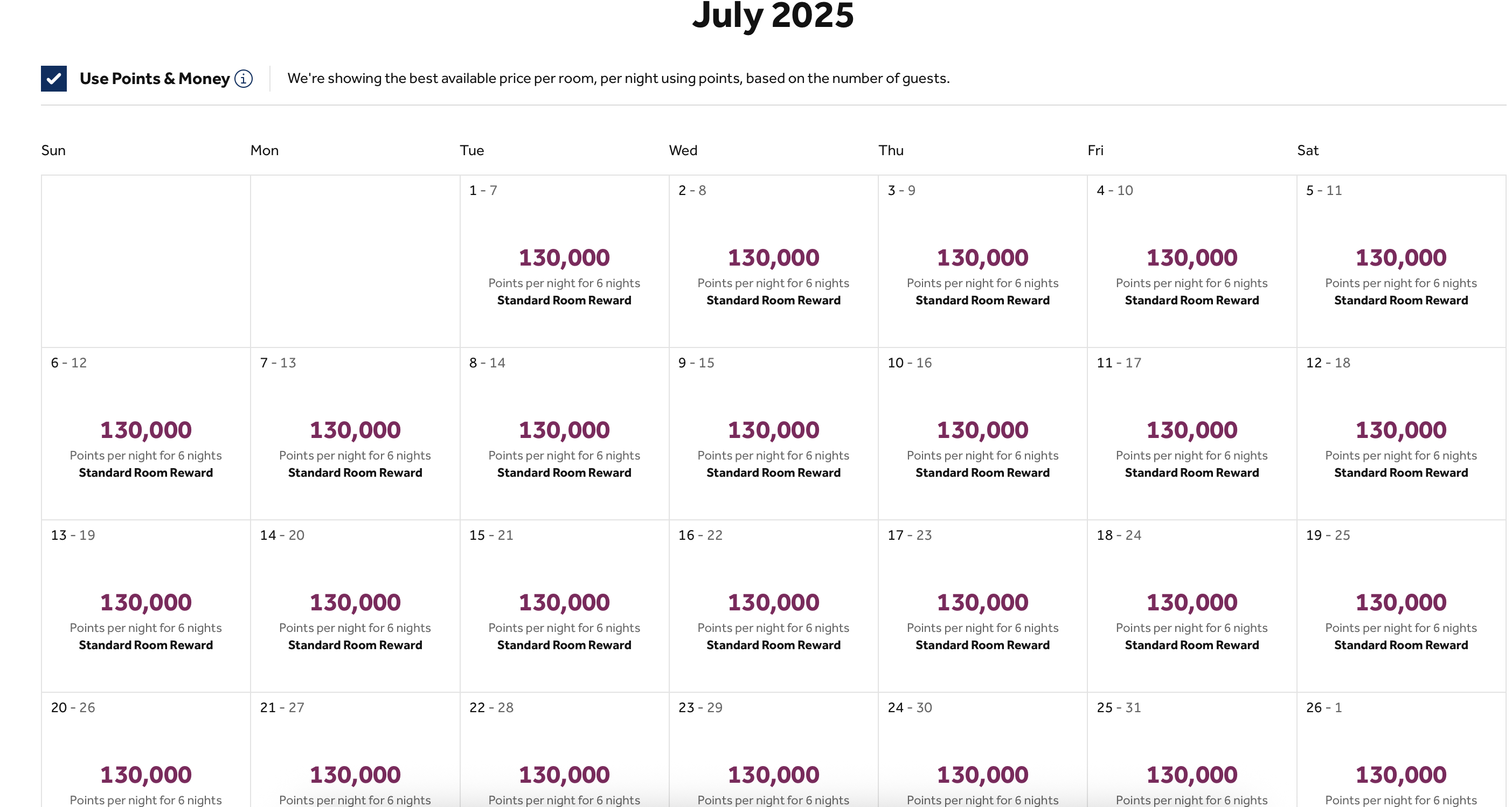This screenshot has height=807, width=1512.
Task: Pick the 3 - 9 Thursday stay
Action: tap(983, 261)
